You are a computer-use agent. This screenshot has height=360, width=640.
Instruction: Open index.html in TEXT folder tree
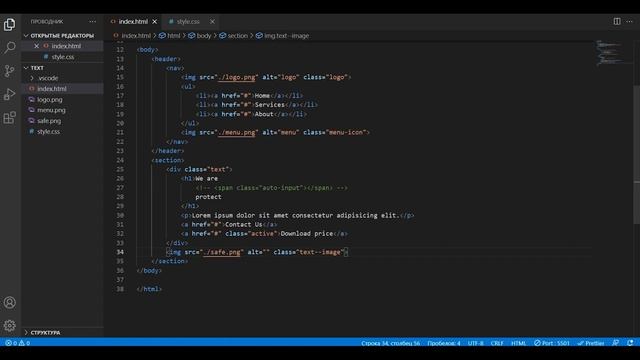point(51,89)
